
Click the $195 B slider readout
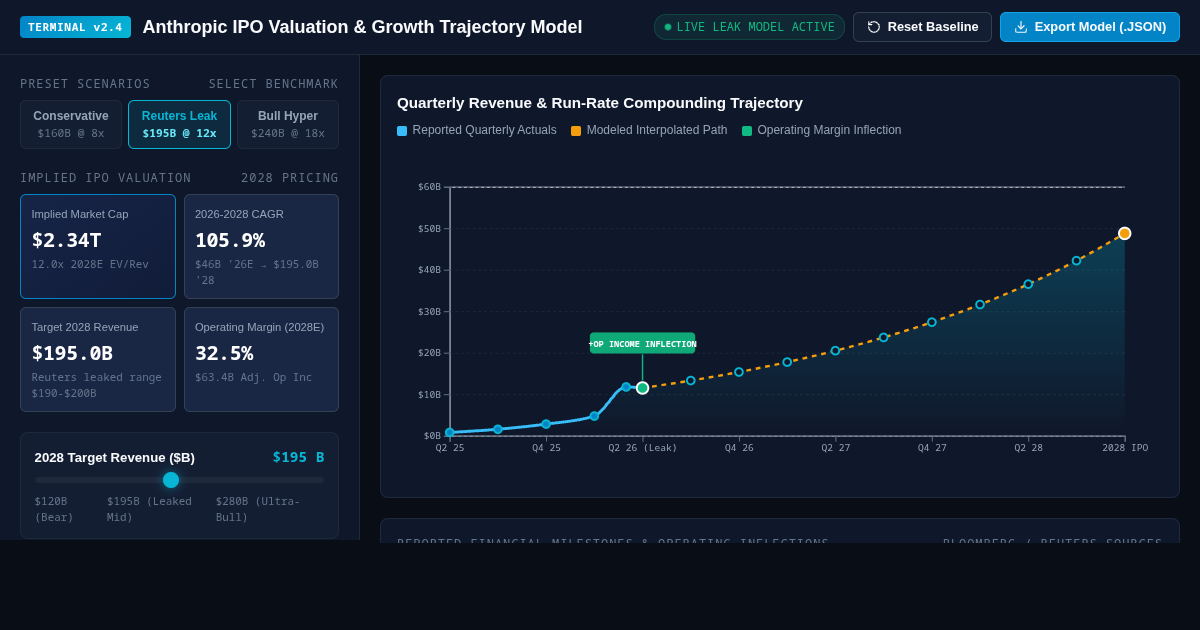(298, 457)
